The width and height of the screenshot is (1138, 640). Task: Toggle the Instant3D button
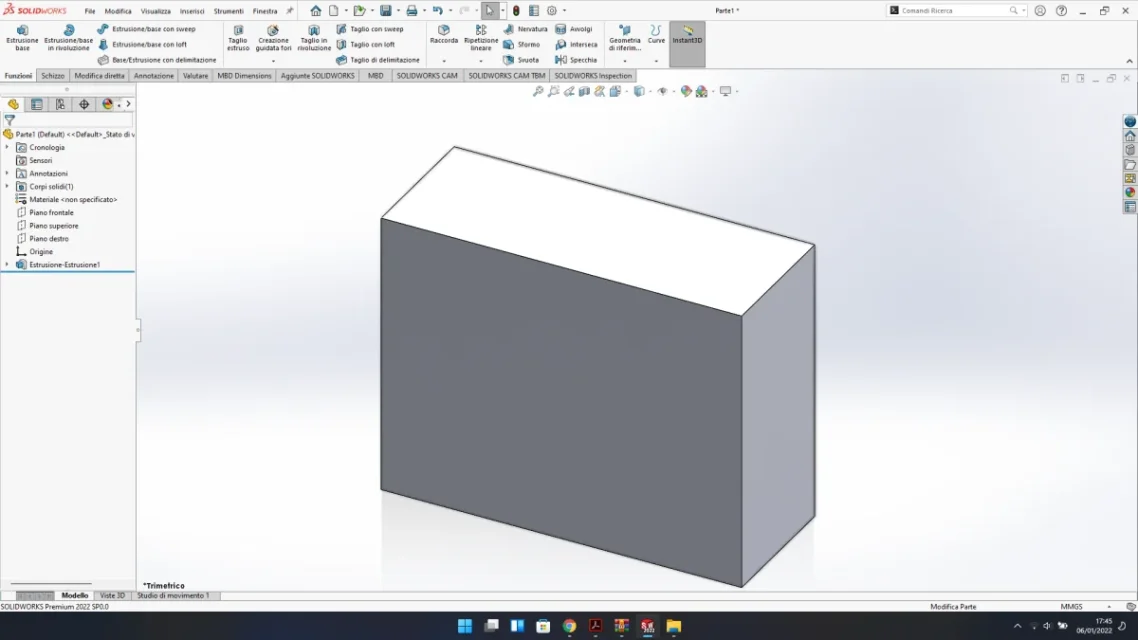(x=687, y=37)
